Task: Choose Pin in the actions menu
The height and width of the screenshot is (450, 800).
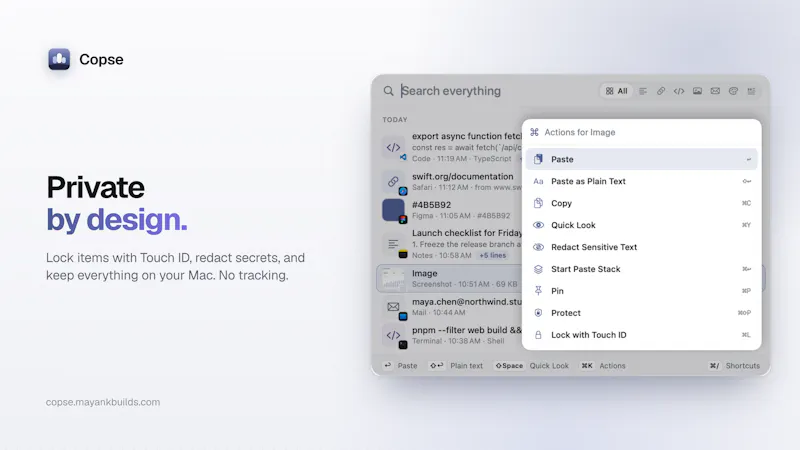Action: [x=641, y=291]
